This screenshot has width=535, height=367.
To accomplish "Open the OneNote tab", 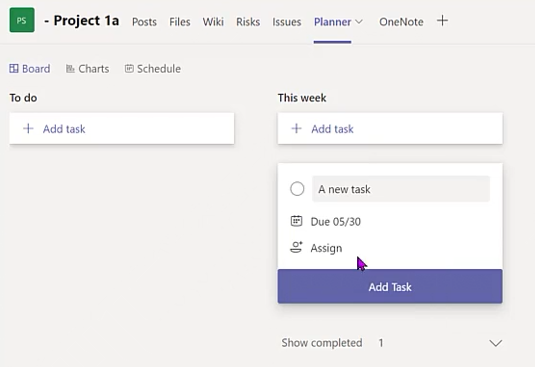I will pyautogui.click(x=401, y=22).
